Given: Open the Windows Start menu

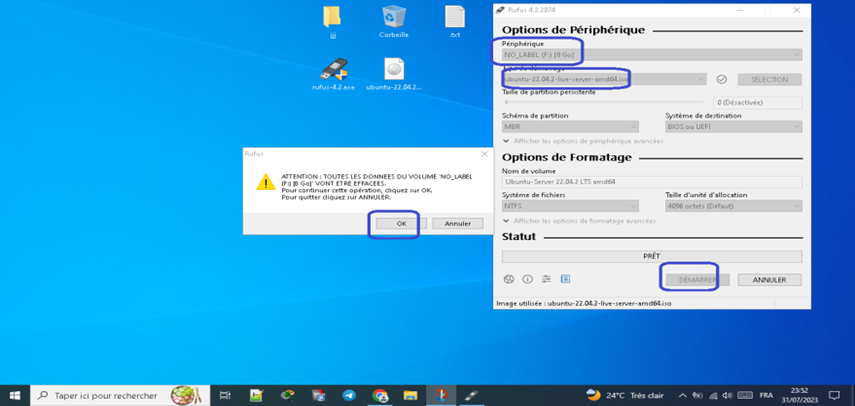Looking at the screenshot, I should pos(15,395).
